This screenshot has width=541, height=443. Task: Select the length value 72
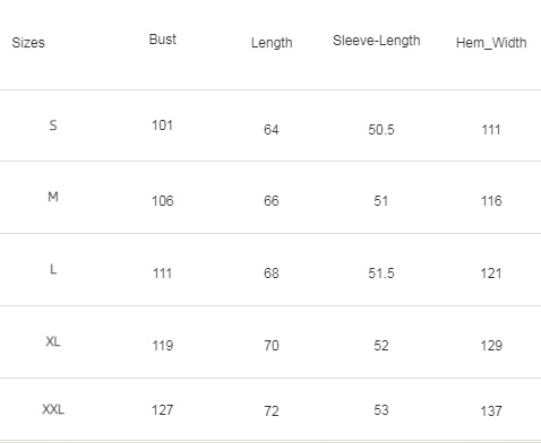pyautogui.click(x=272, y=411)
